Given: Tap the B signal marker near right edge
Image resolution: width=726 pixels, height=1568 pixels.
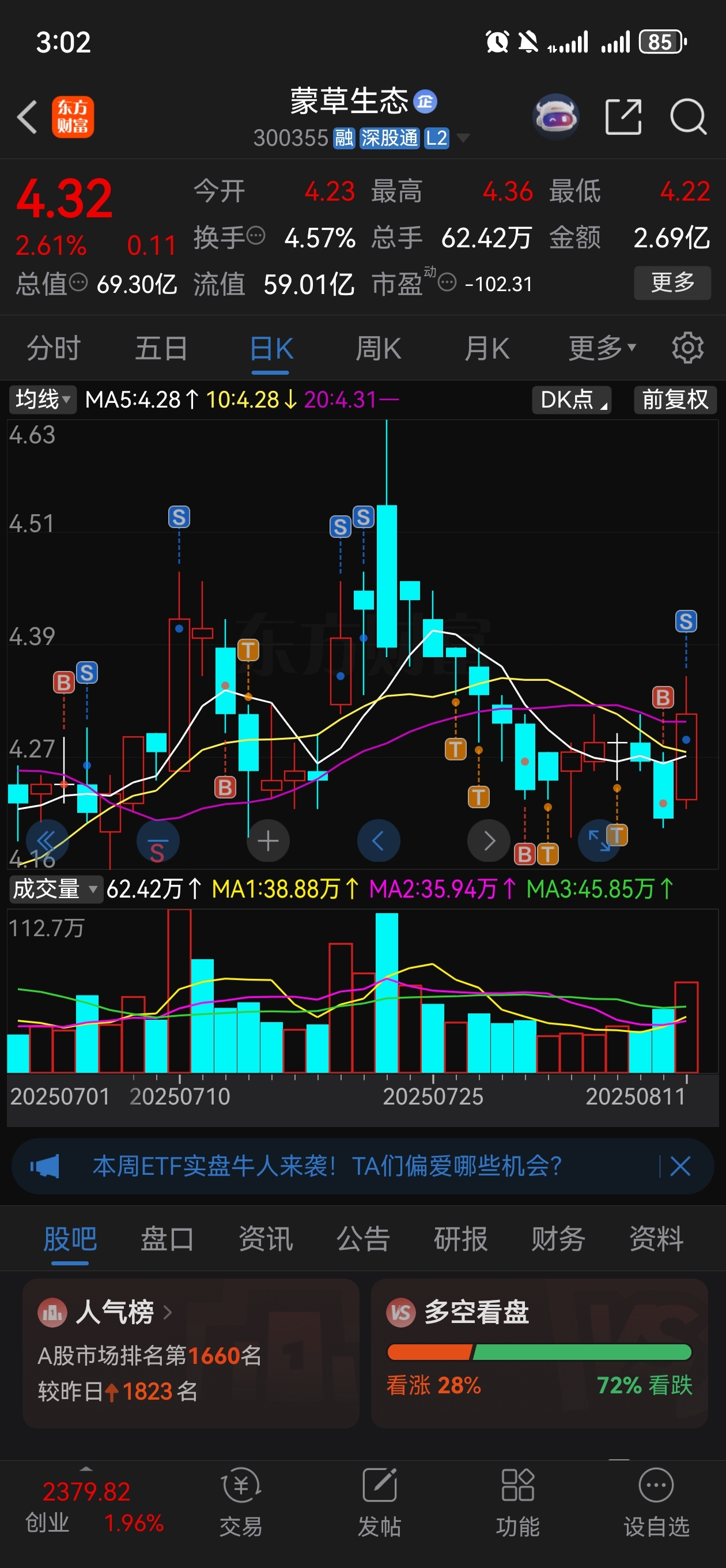Looking at the screenshot, I should click(663, 698).
